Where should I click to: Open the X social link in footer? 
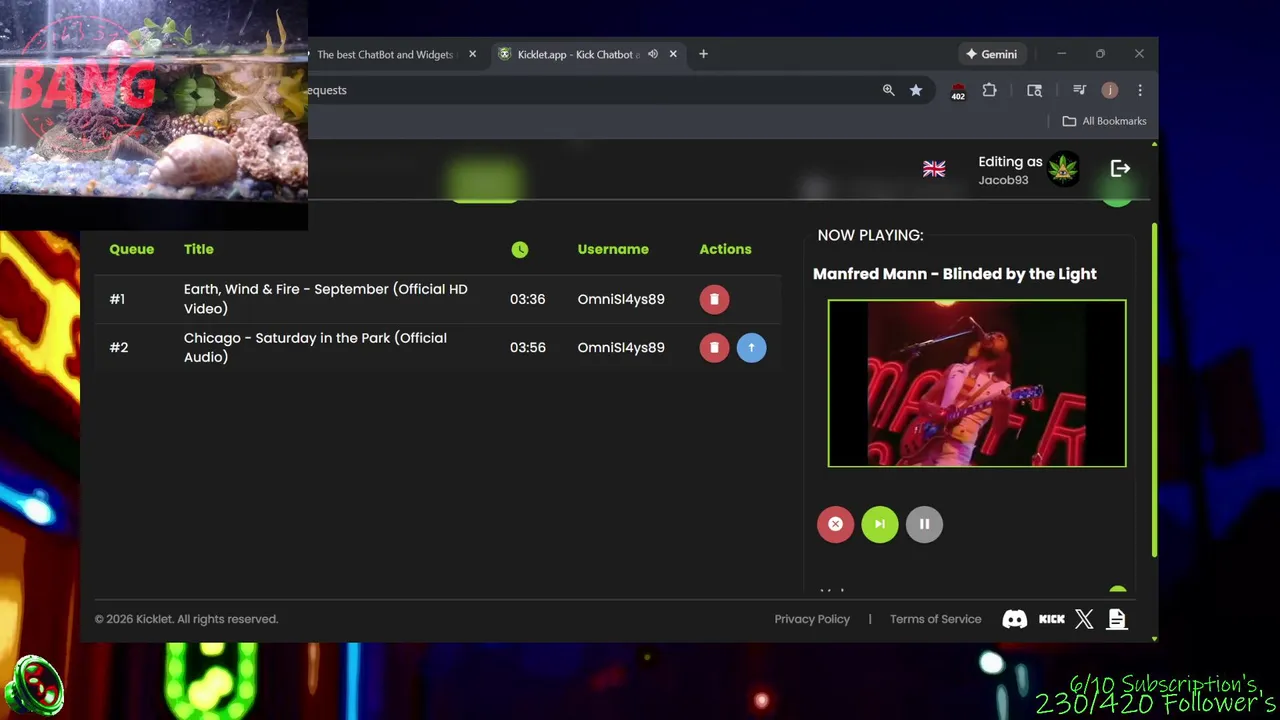[x=1084, y=619]
